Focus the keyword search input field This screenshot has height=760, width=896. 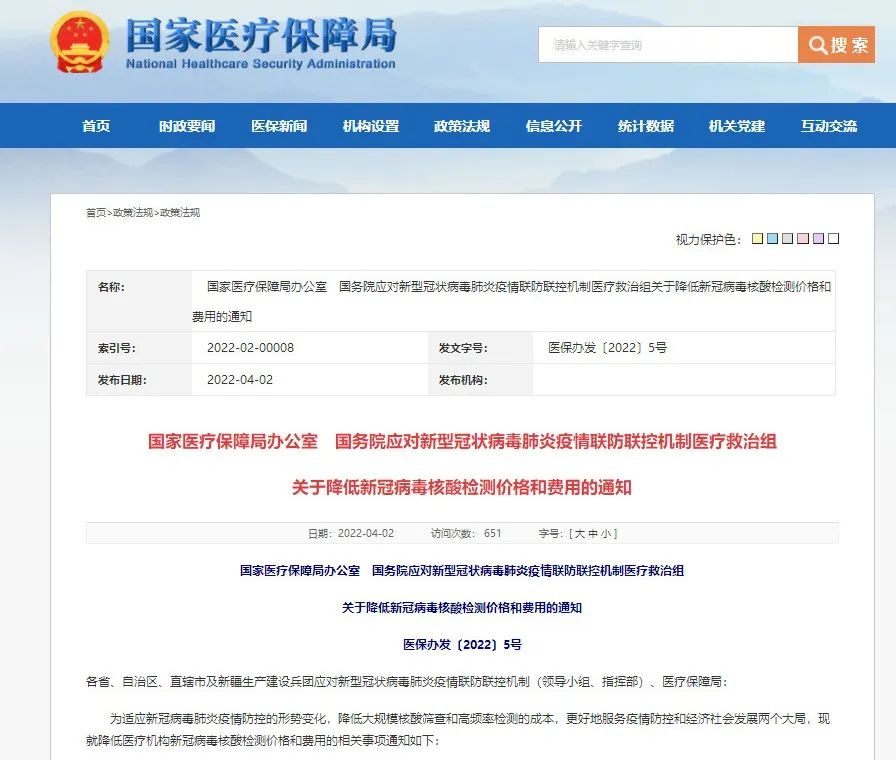point(668,45)
